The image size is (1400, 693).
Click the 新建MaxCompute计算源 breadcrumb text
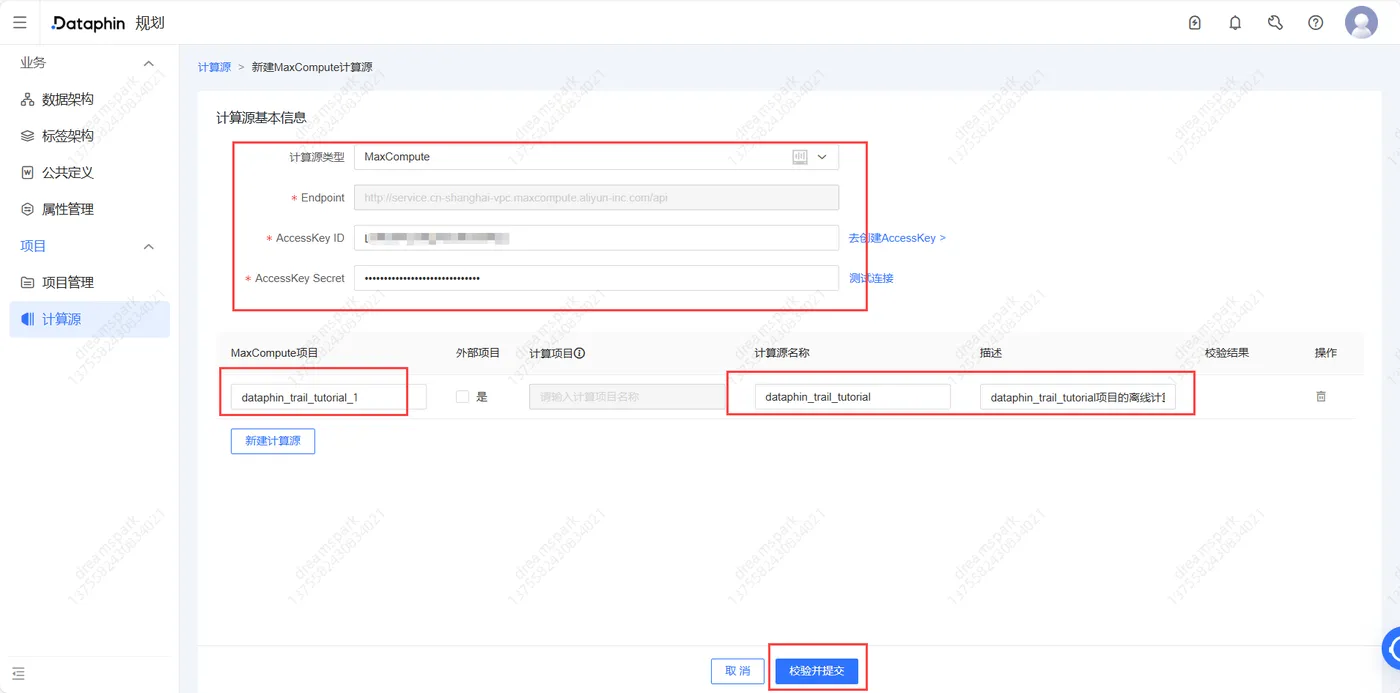click(x=312, y=67)
